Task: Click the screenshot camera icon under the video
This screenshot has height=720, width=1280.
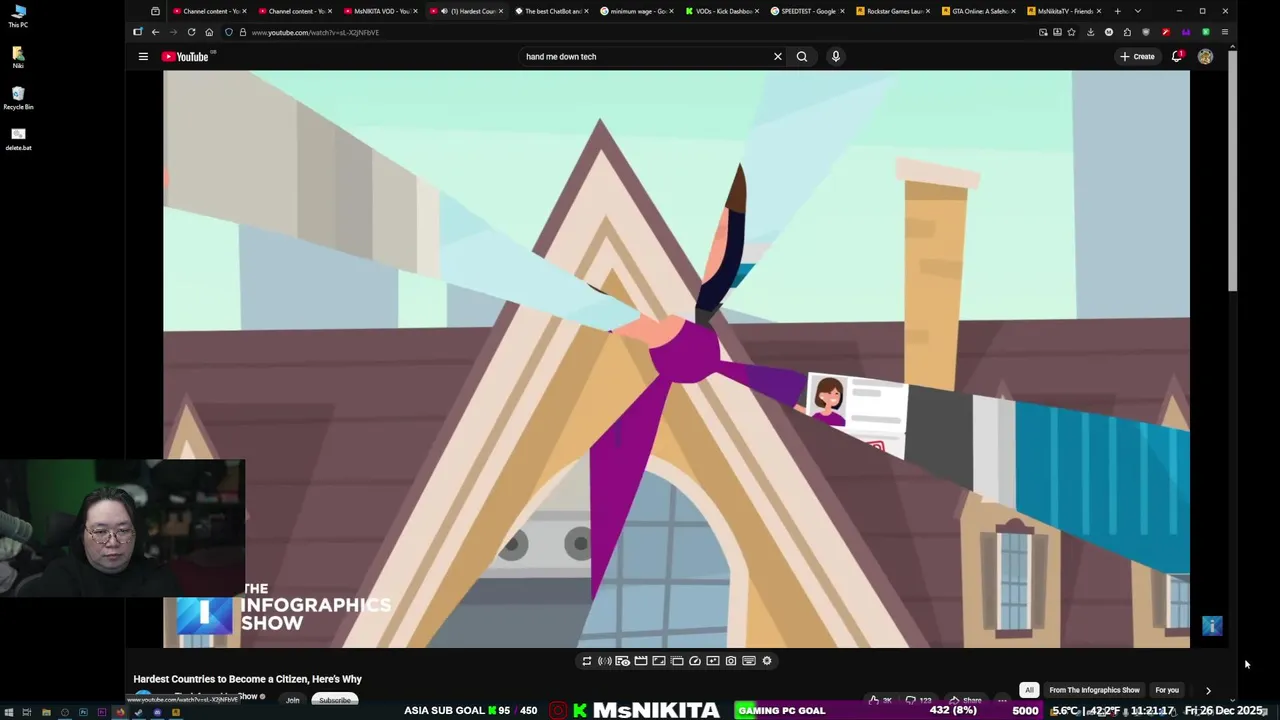Action: 731,661
